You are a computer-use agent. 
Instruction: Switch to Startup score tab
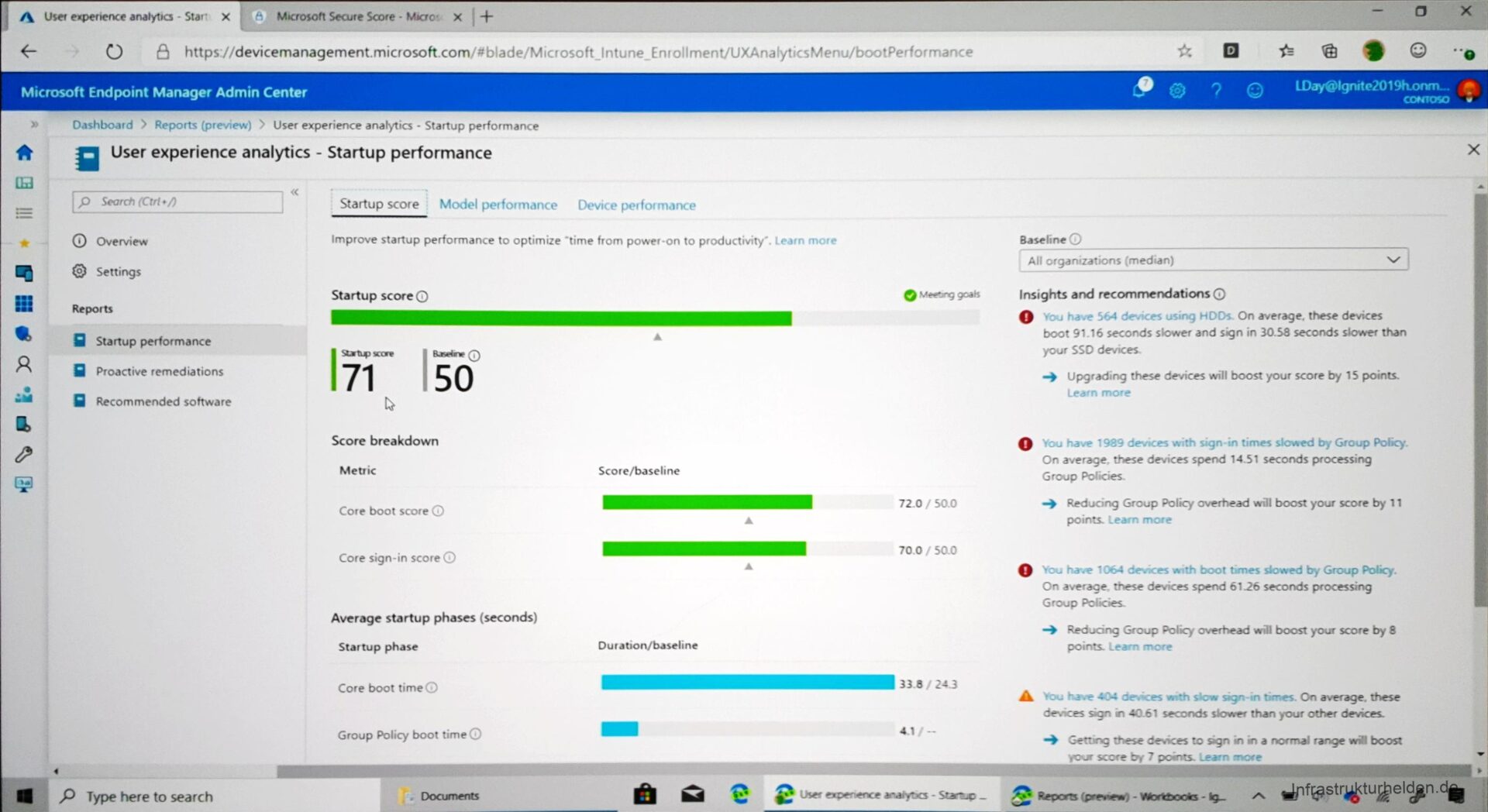[x=379, y=204]
